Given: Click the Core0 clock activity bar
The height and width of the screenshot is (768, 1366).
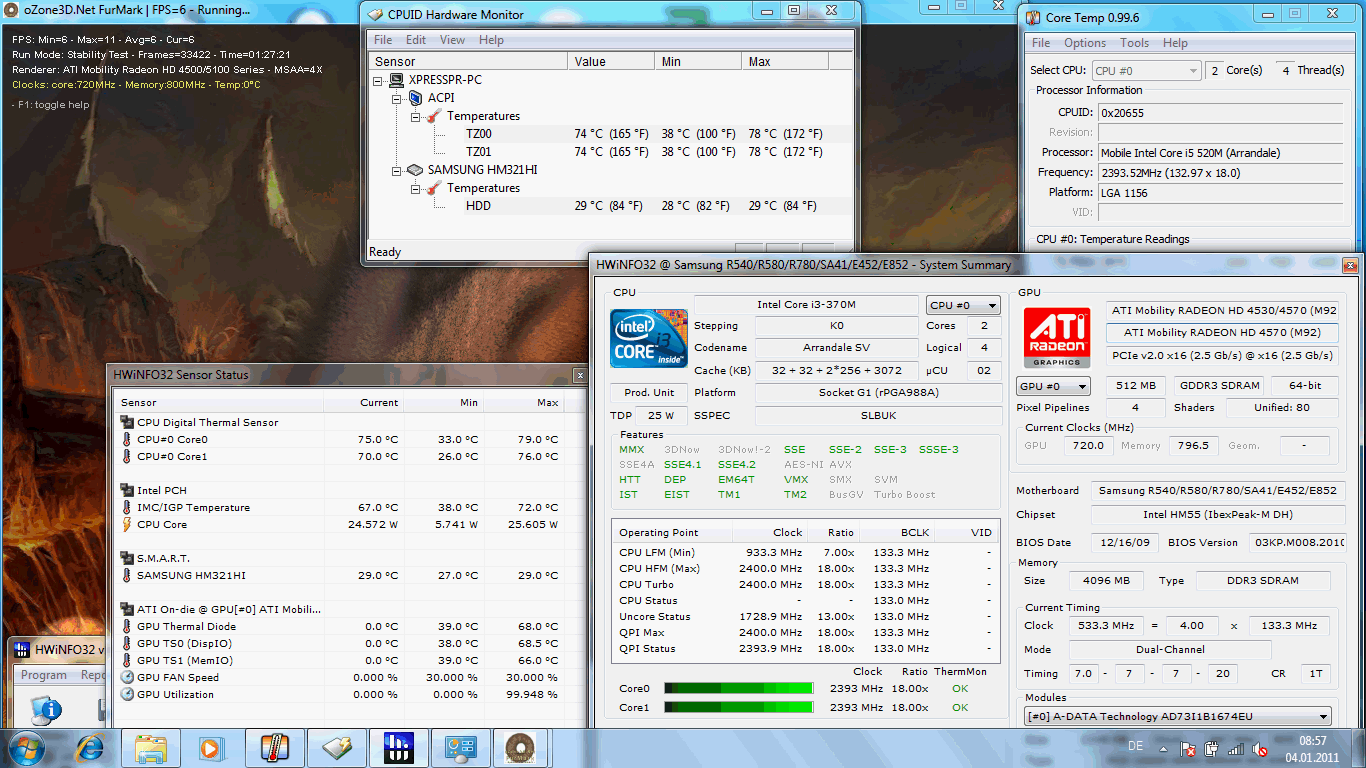Looking at the screenshot, I should pos(739,688).
